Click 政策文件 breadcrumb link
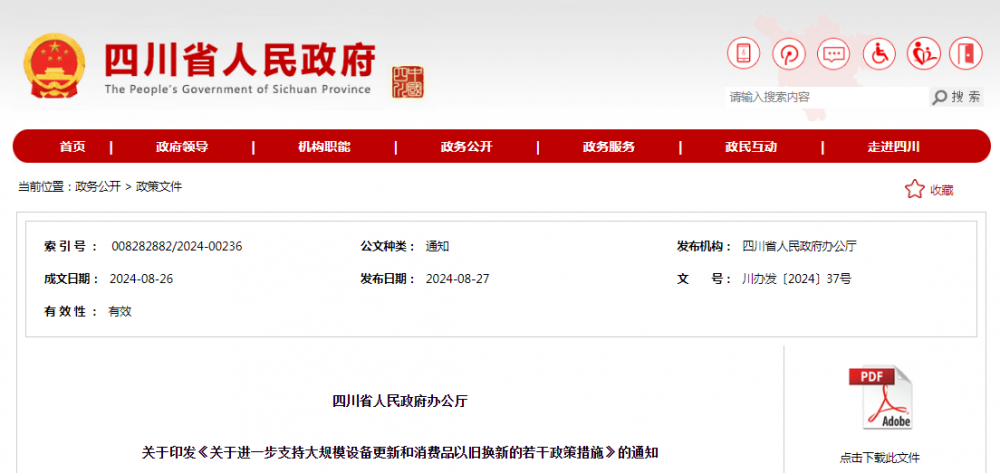1000x473 pixels. coord(159,187)
